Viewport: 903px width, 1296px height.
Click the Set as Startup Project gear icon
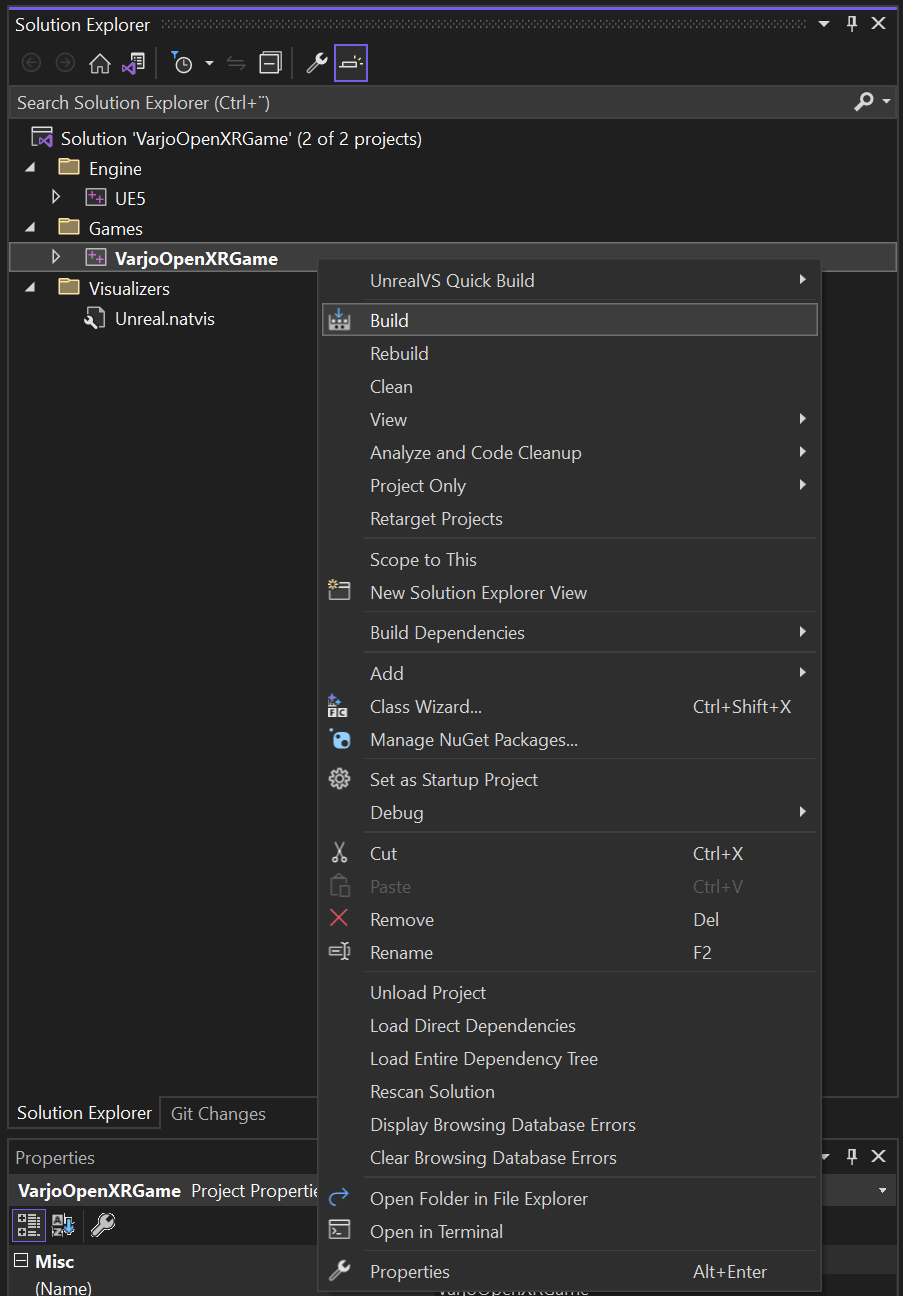(340, 779)
